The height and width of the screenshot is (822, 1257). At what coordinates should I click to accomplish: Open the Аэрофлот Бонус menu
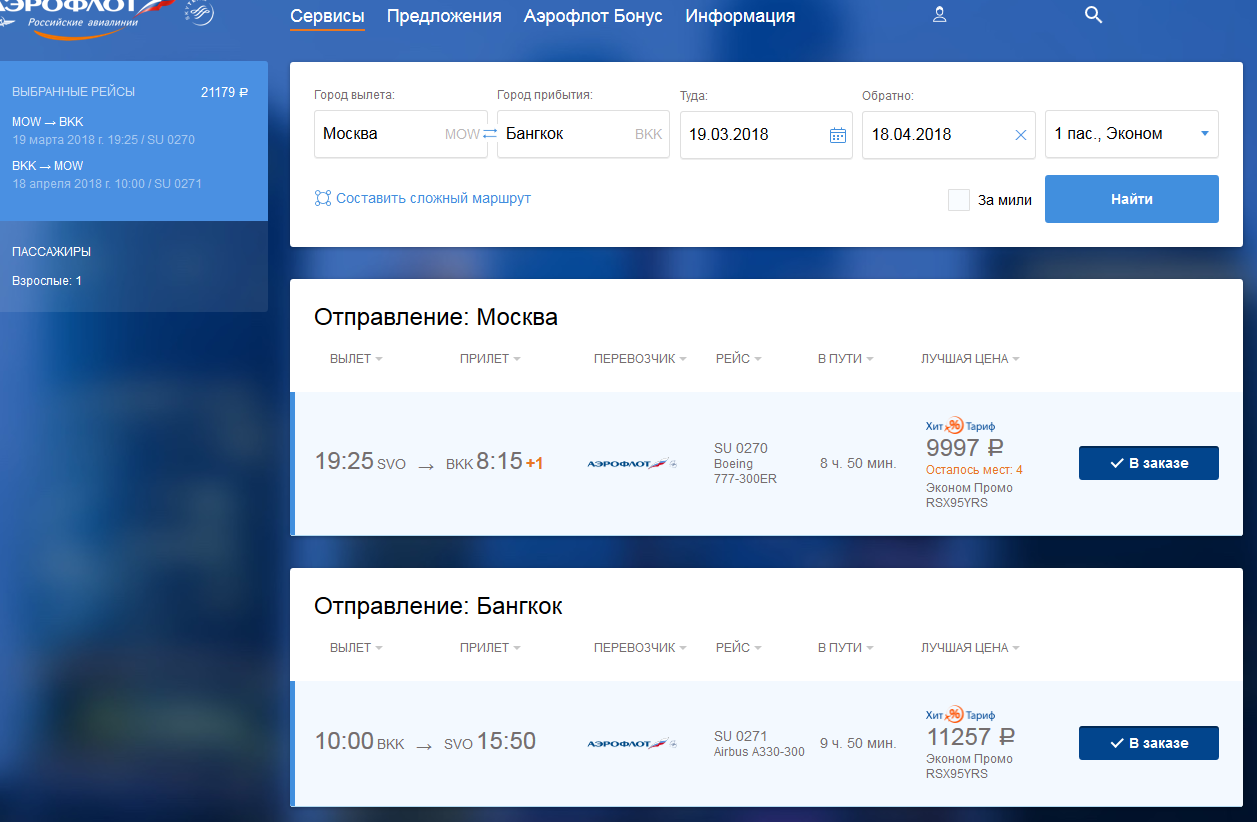coord(593,16)
